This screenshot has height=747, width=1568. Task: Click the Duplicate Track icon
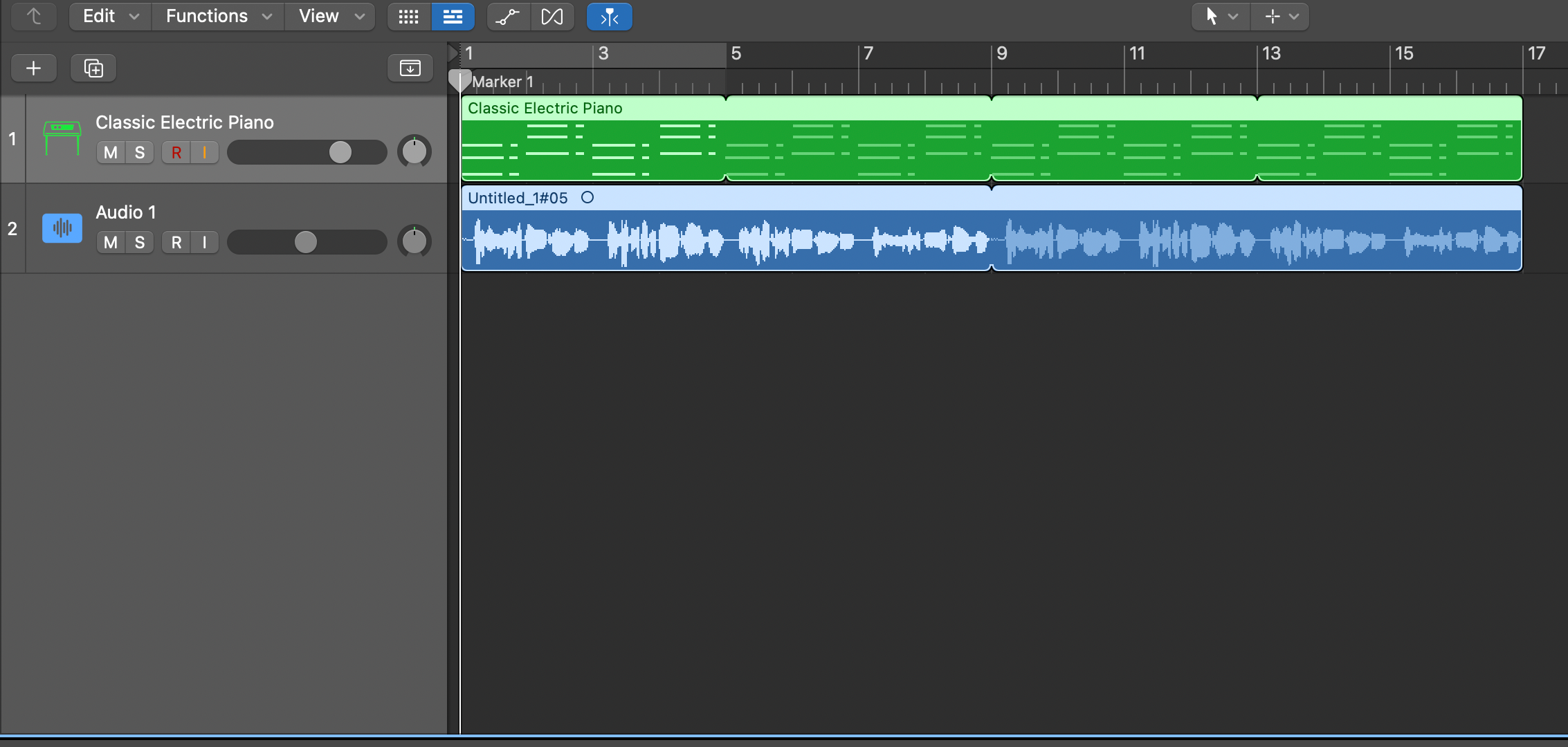[x=93, y=68]
